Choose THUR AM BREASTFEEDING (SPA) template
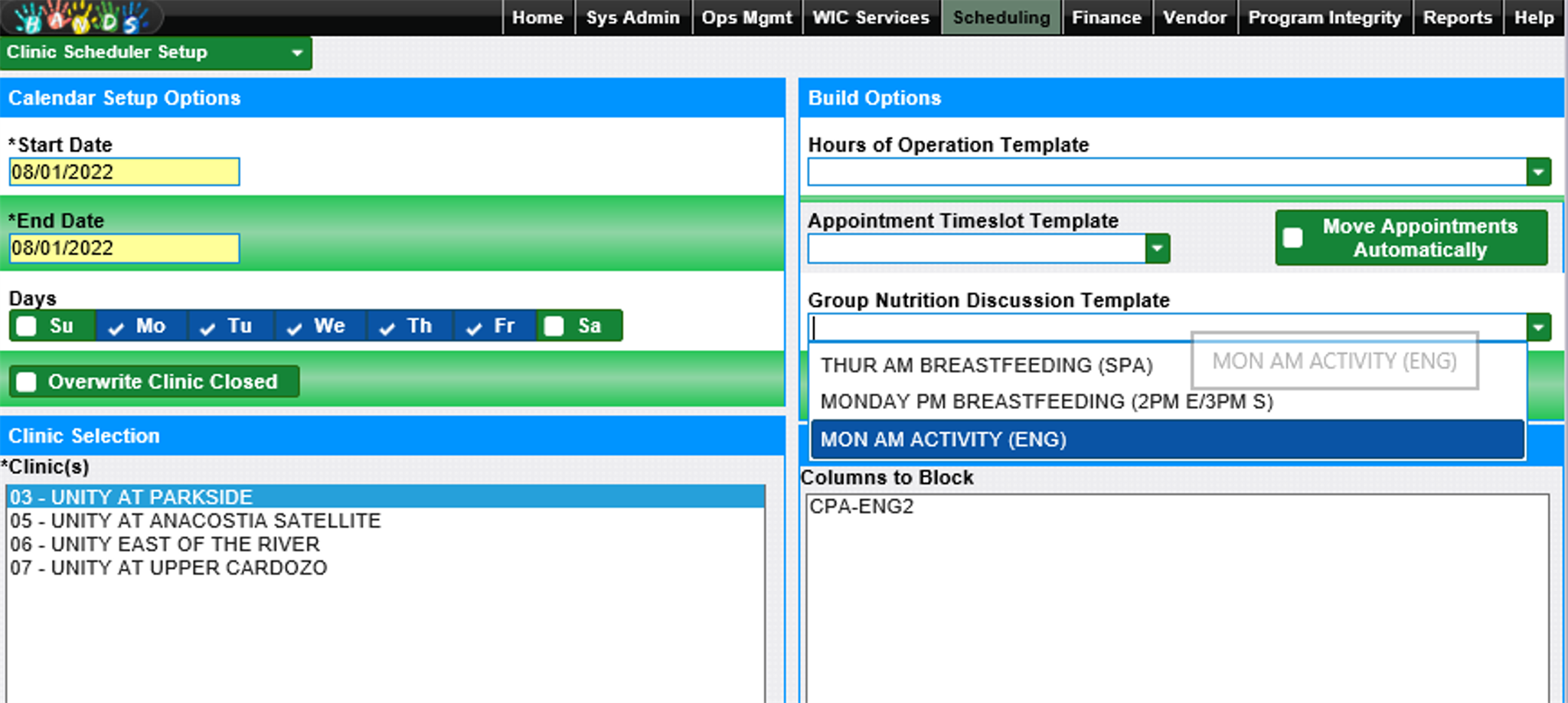The image size is (1568, 703). coord(986,365)
